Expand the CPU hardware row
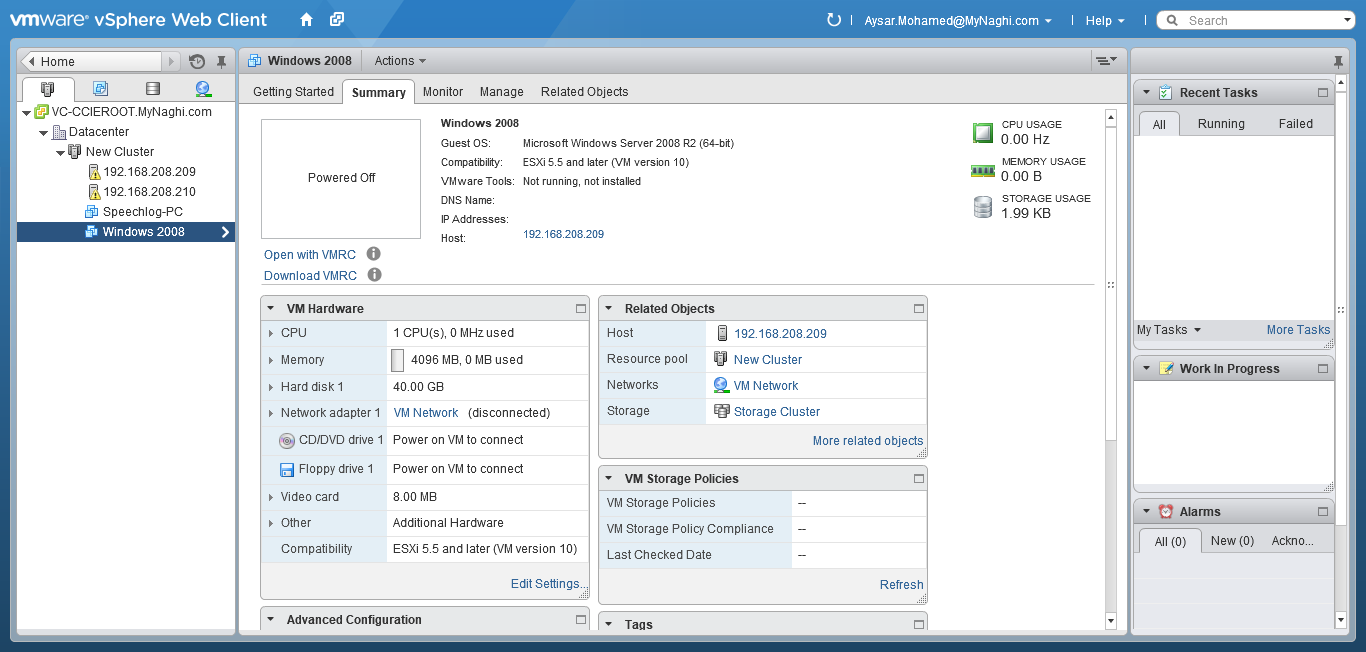Screen dimensions: 1366x652 point(271,333)
